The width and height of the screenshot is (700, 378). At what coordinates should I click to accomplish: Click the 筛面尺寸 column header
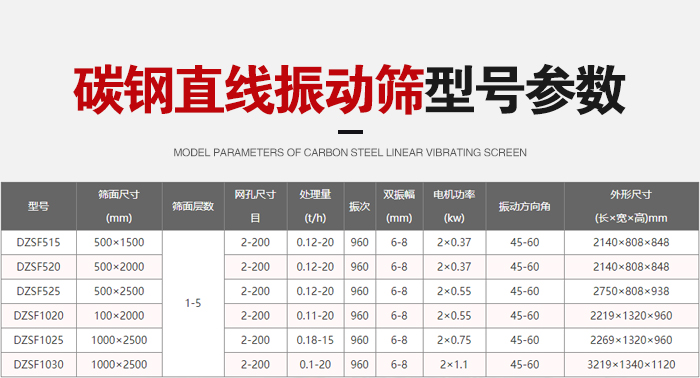(119, 206)
